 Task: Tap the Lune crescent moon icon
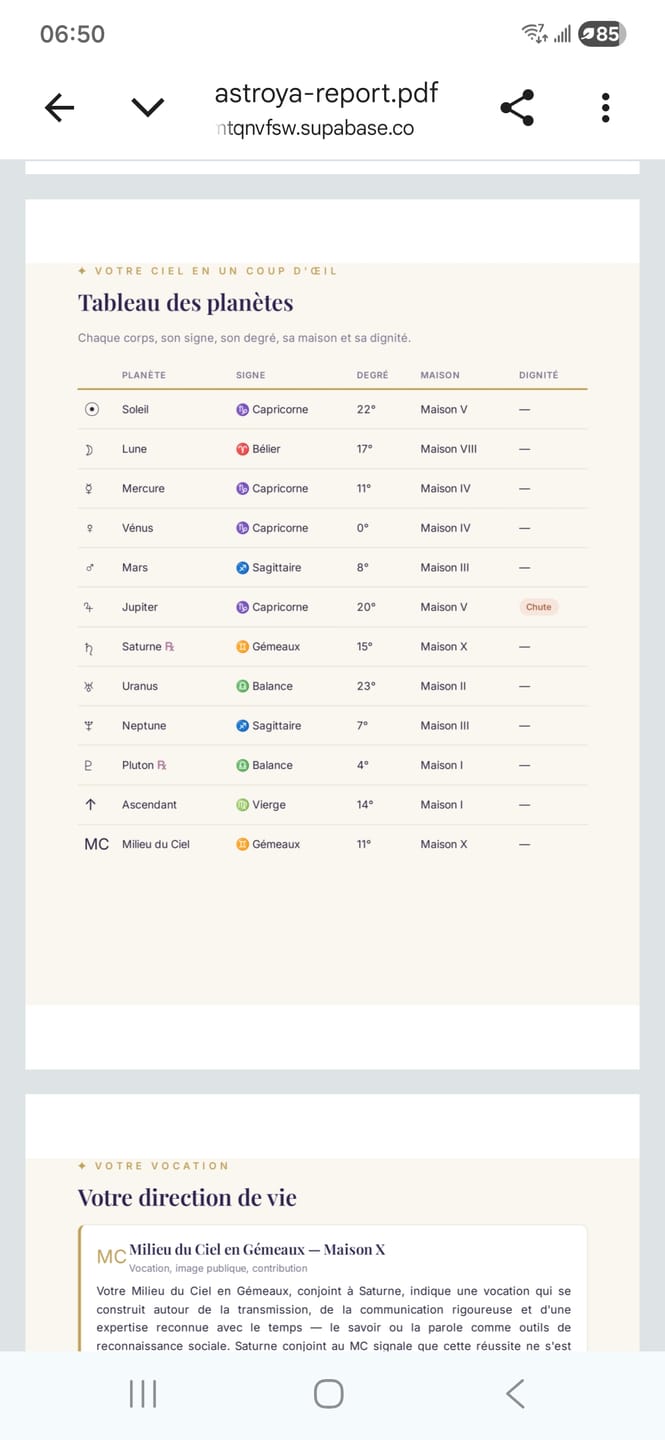pyautogui.click(x=89, y=449)
